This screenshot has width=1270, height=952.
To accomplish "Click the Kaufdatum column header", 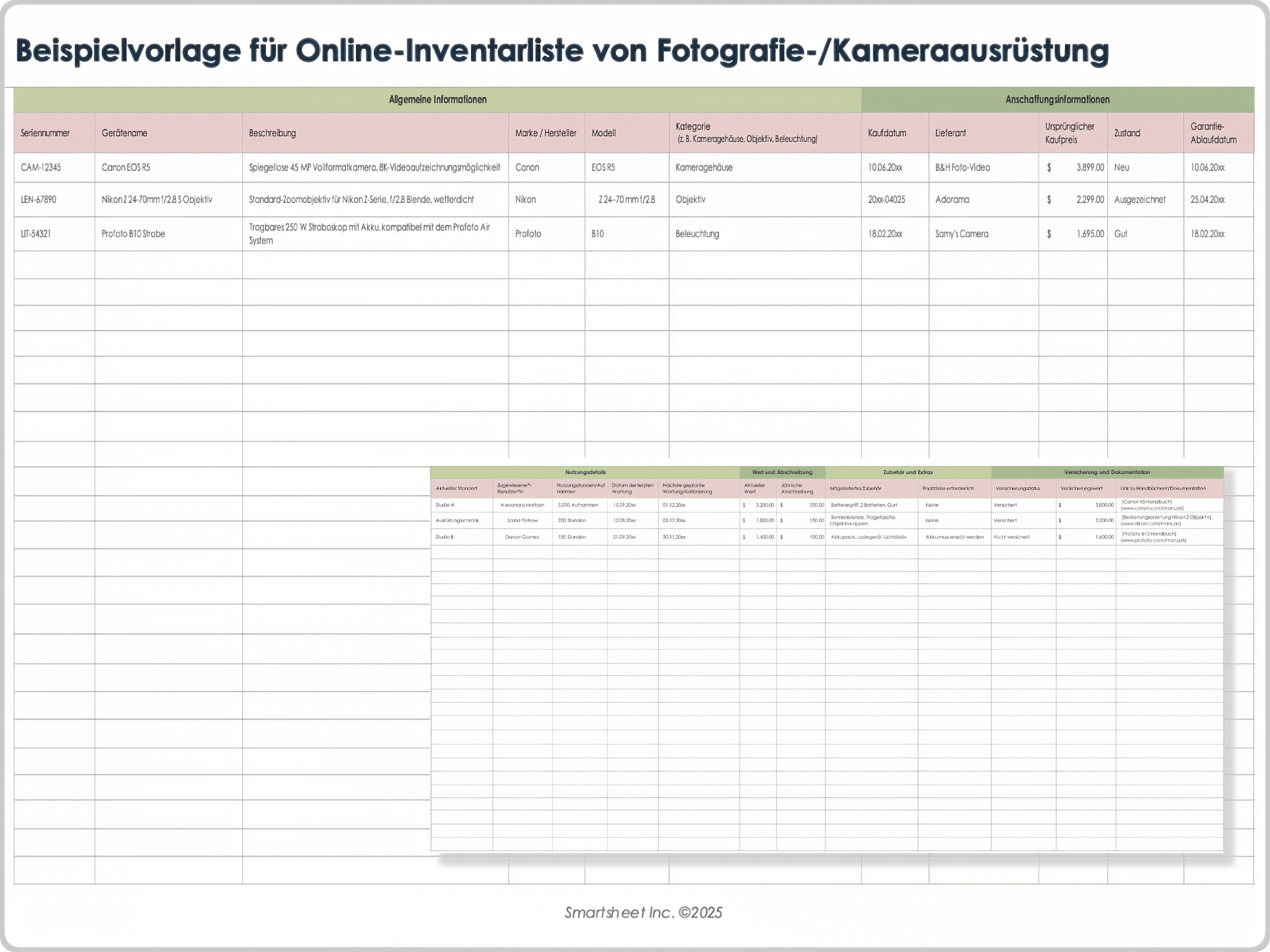I will click(x=886, y=133).
